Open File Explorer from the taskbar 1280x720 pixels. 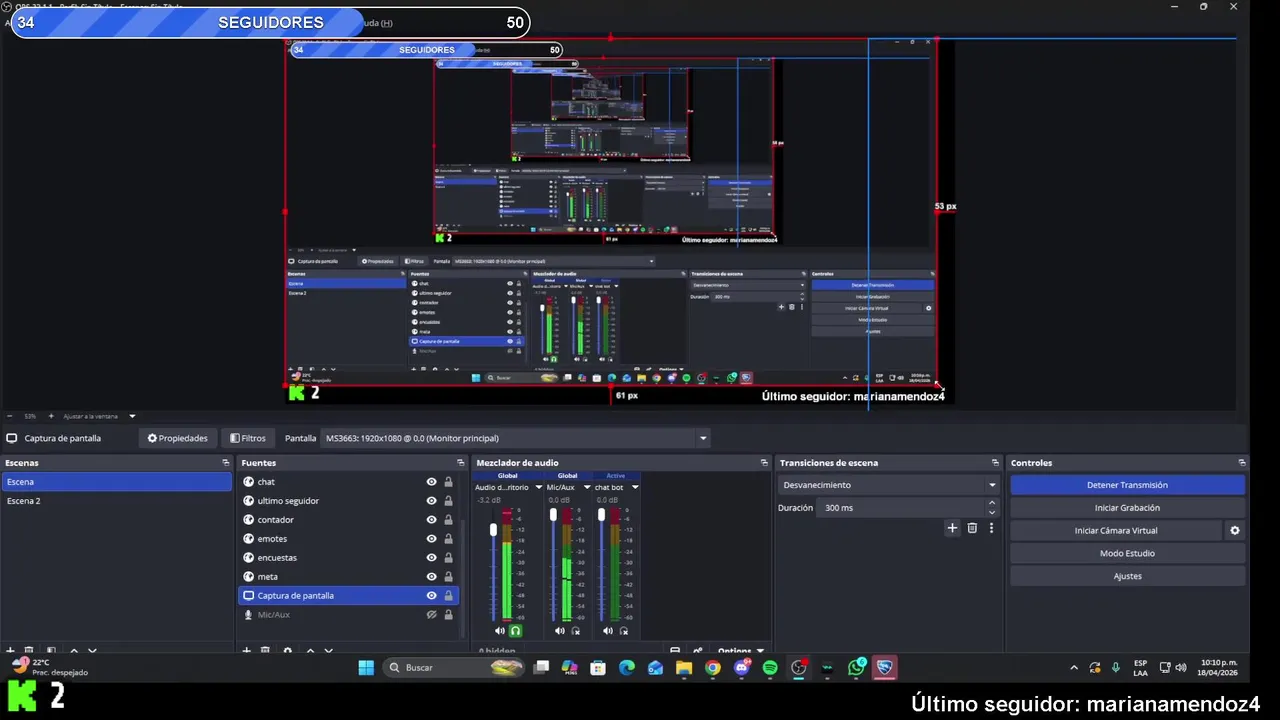684,667
